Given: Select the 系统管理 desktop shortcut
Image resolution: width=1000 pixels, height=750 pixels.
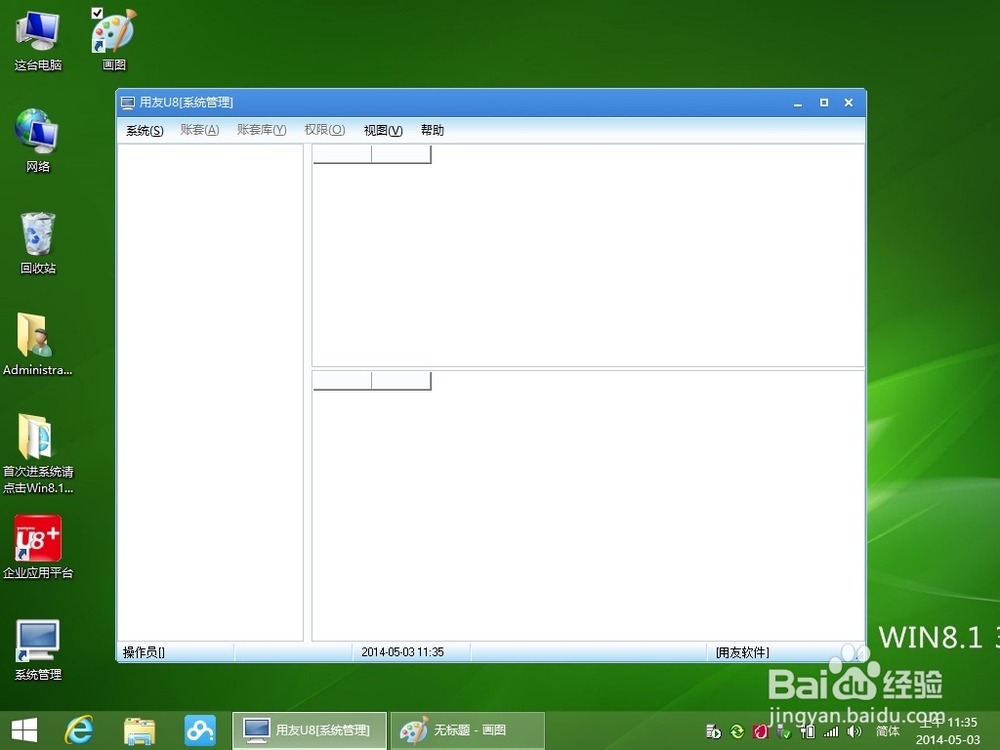Looking at the screenshot, I should (x=38, y=649).
